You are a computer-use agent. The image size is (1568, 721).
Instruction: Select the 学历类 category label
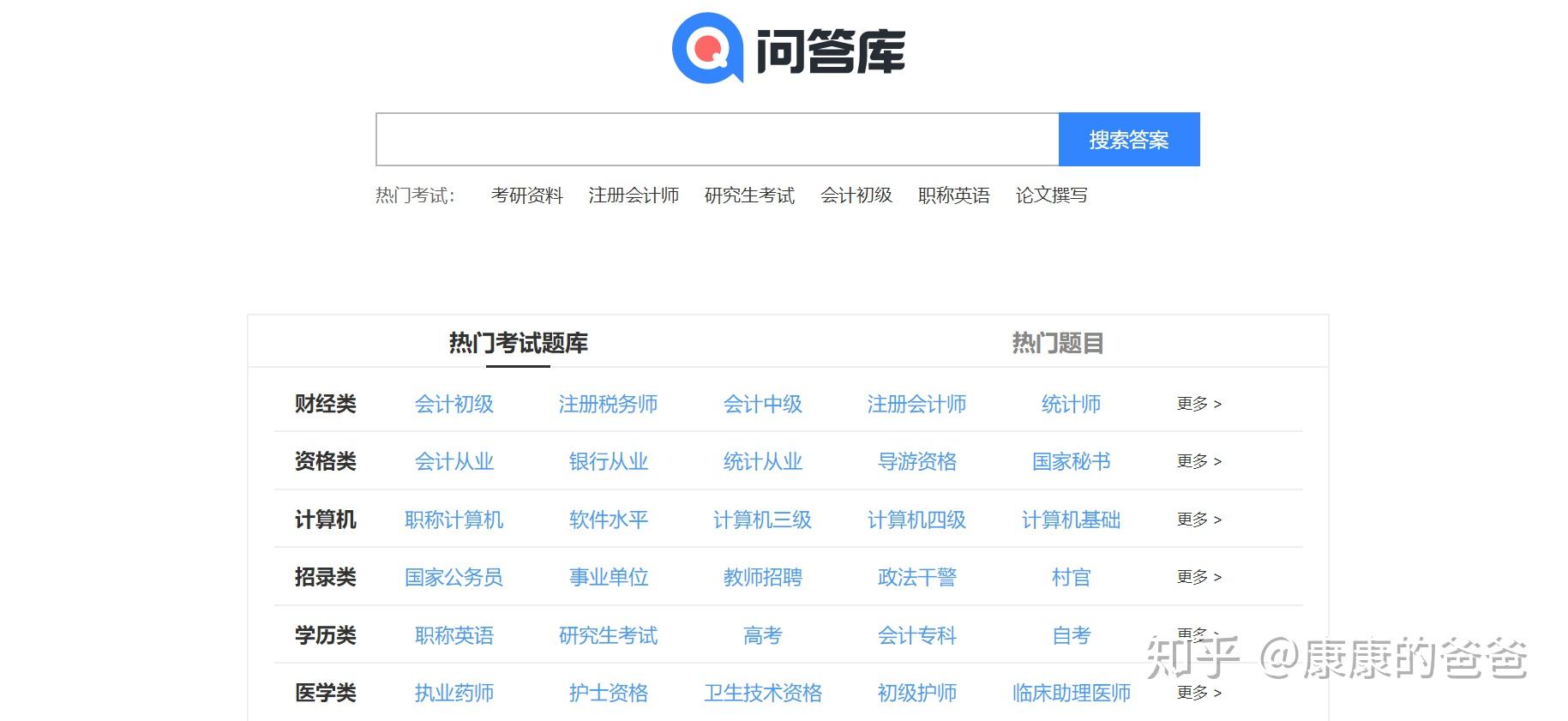coord(326,635)
